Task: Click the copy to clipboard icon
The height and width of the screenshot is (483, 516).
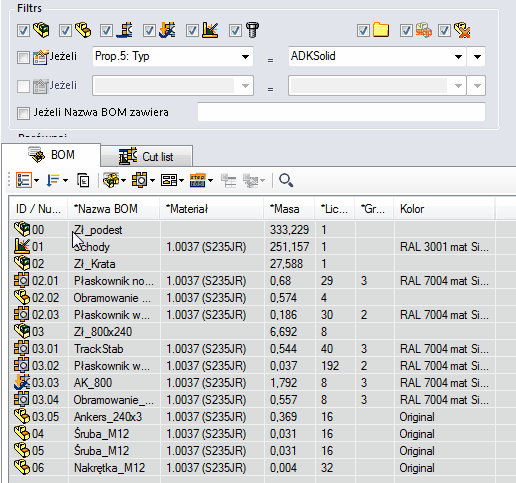Action: click(x=83, y=180)
